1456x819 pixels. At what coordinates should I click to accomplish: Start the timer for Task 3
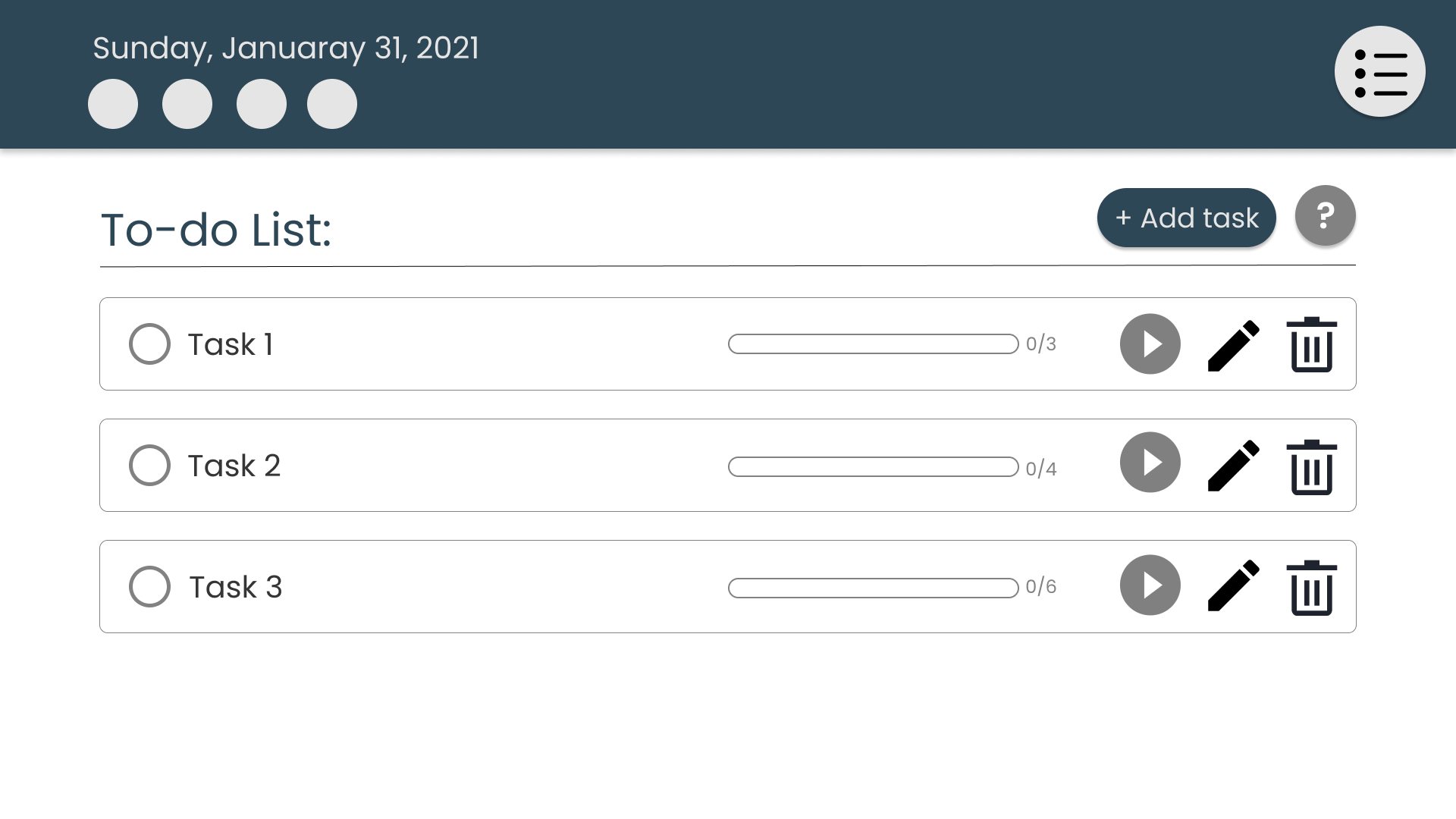[1150, 585]
